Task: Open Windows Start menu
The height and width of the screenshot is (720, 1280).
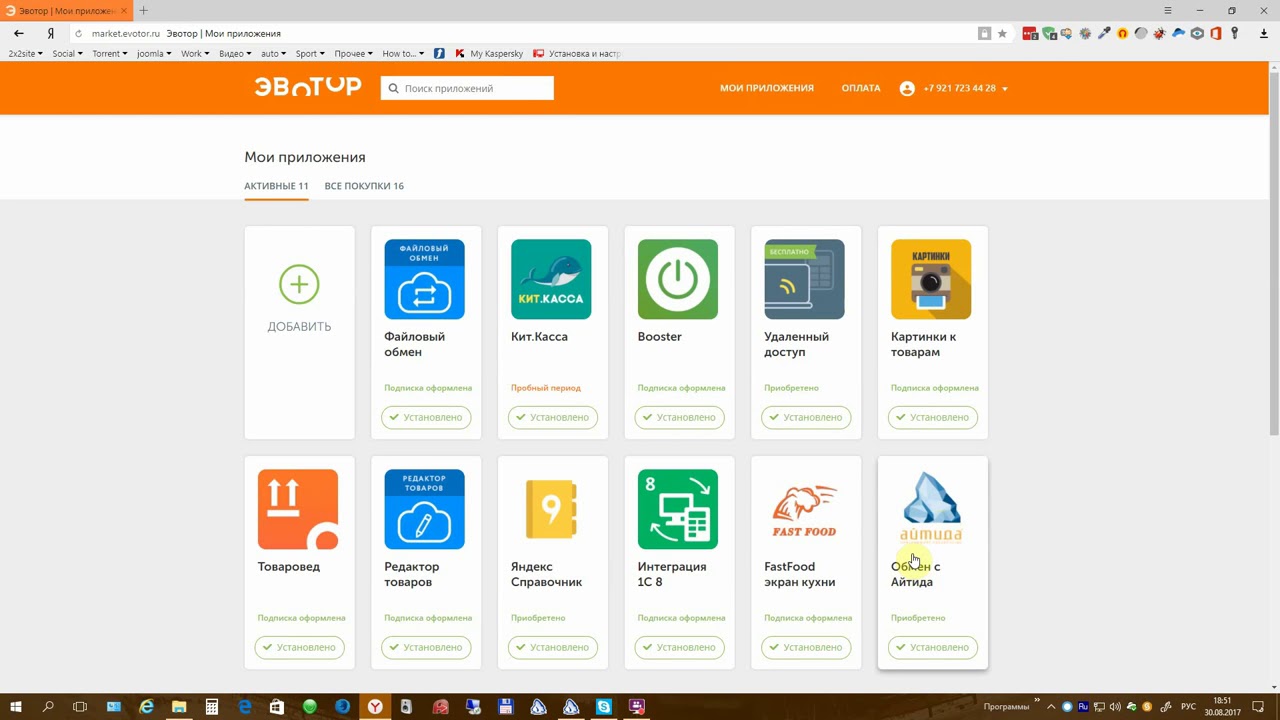Action: tap(16, 707)
